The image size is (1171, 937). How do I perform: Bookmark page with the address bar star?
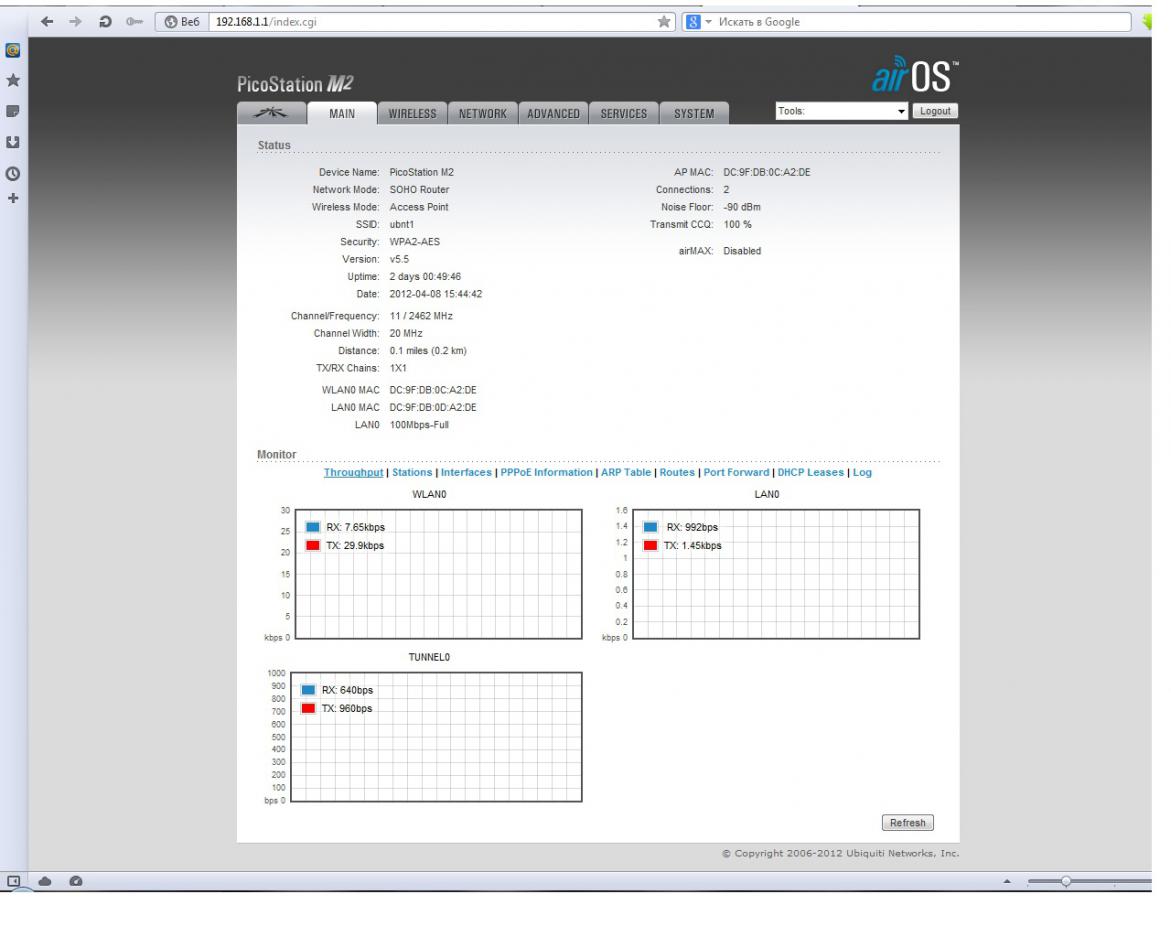coord(664,22)
